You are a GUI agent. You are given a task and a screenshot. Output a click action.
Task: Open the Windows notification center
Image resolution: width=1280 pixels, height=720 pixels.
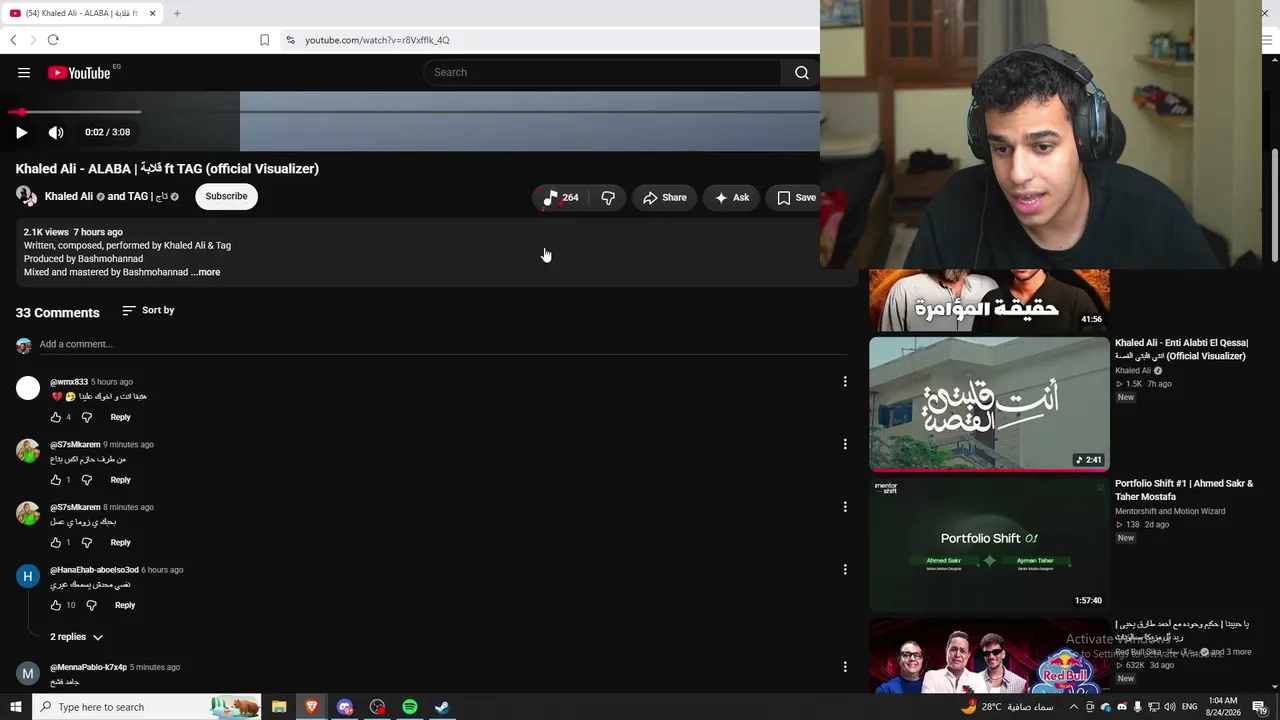[1260, 707]
